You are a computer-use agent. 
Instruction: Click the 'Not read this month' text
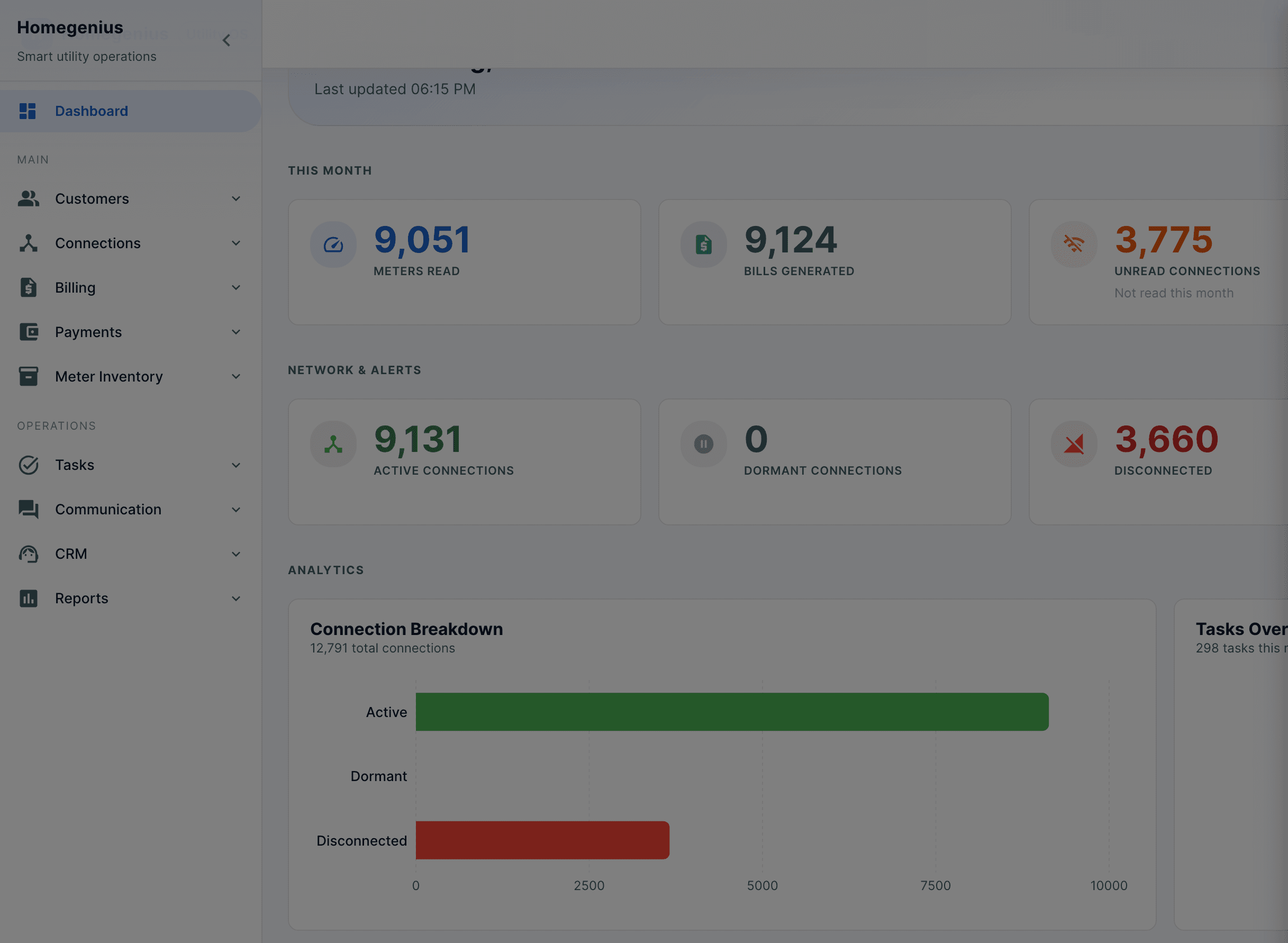pyautogui.click(x=1174, y=293)
